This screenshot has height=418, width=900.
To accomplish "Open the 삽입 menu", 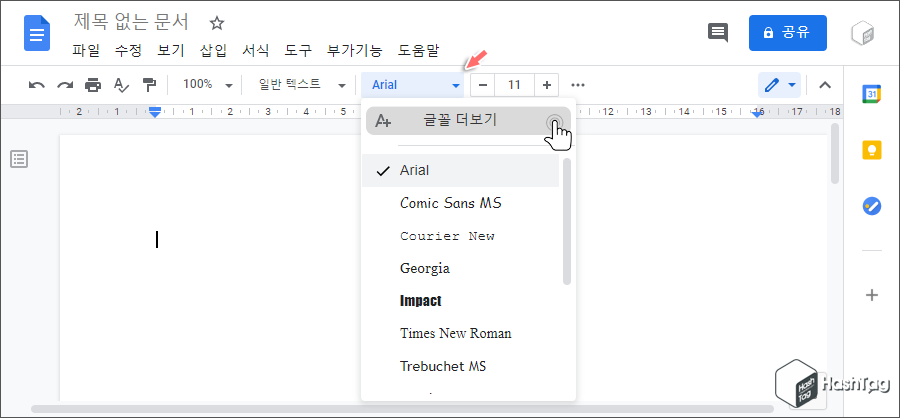I will [214, 51].
